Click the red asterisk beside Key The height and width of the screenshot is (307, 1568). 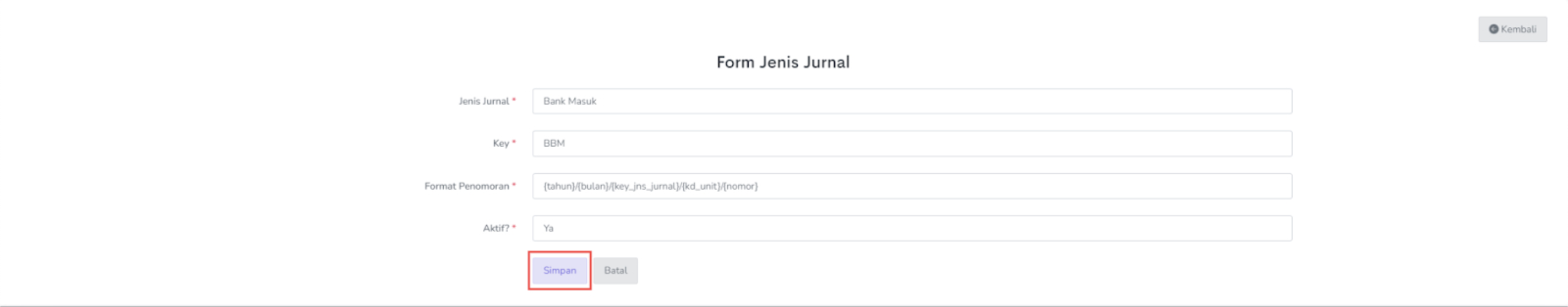pos(514,142)
